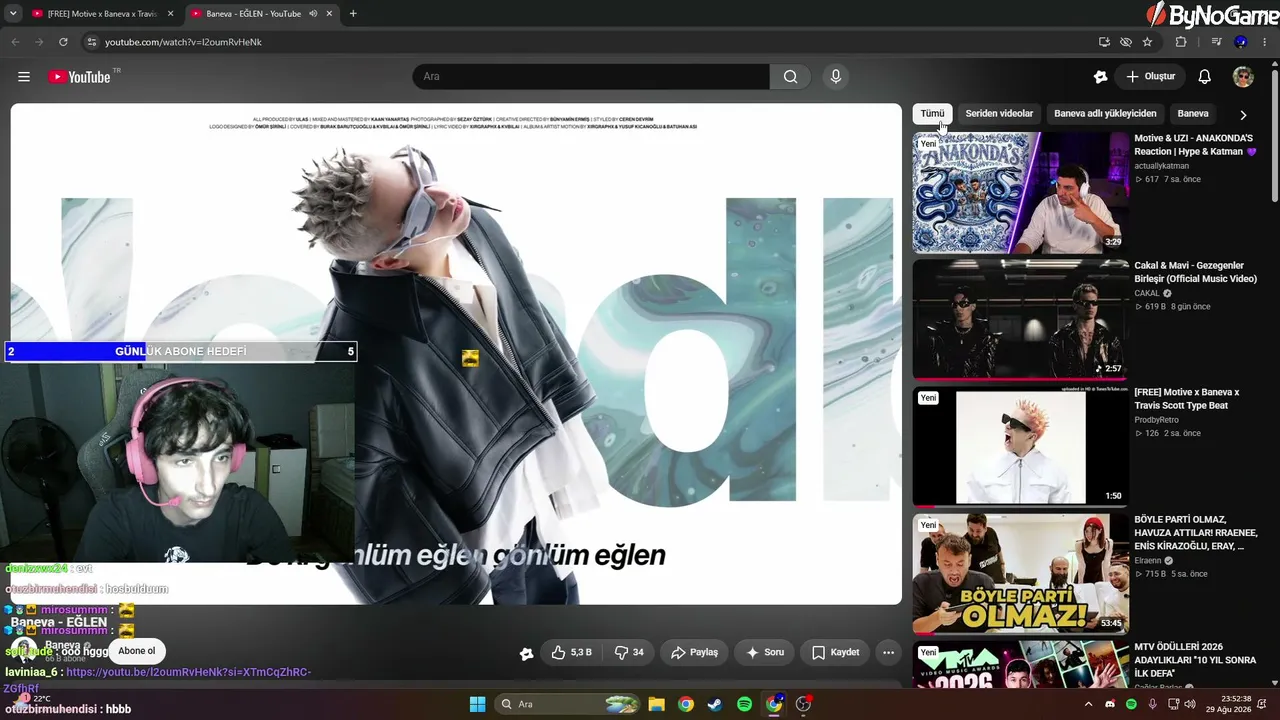1280x720 pixels.
Task: Mute the Baneva - EĞLEN tab audio
Action: tap(314, 14)
